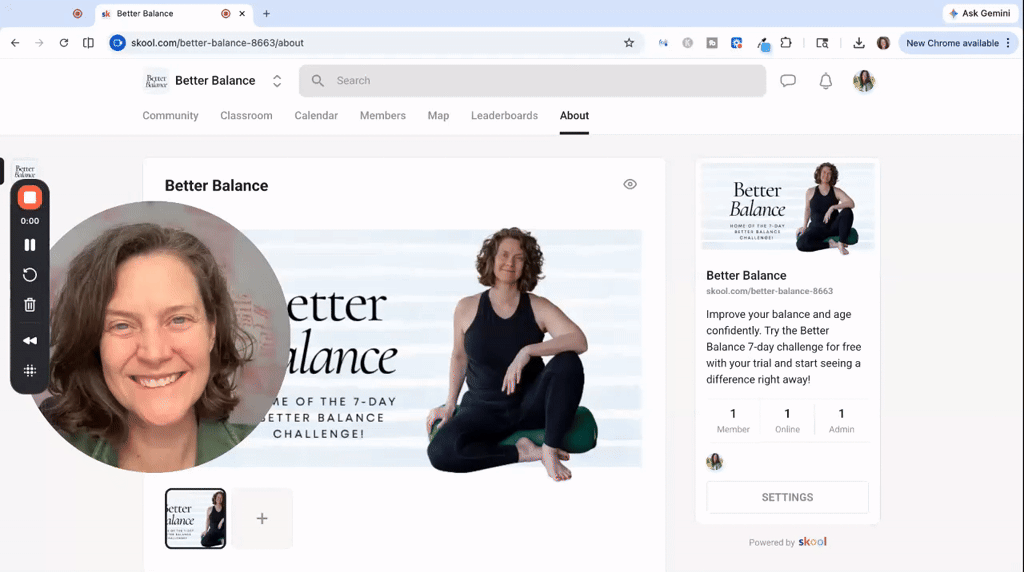Go forward in browser history
The height and width of the screenshot is (572, 1024).
point(39,43)
